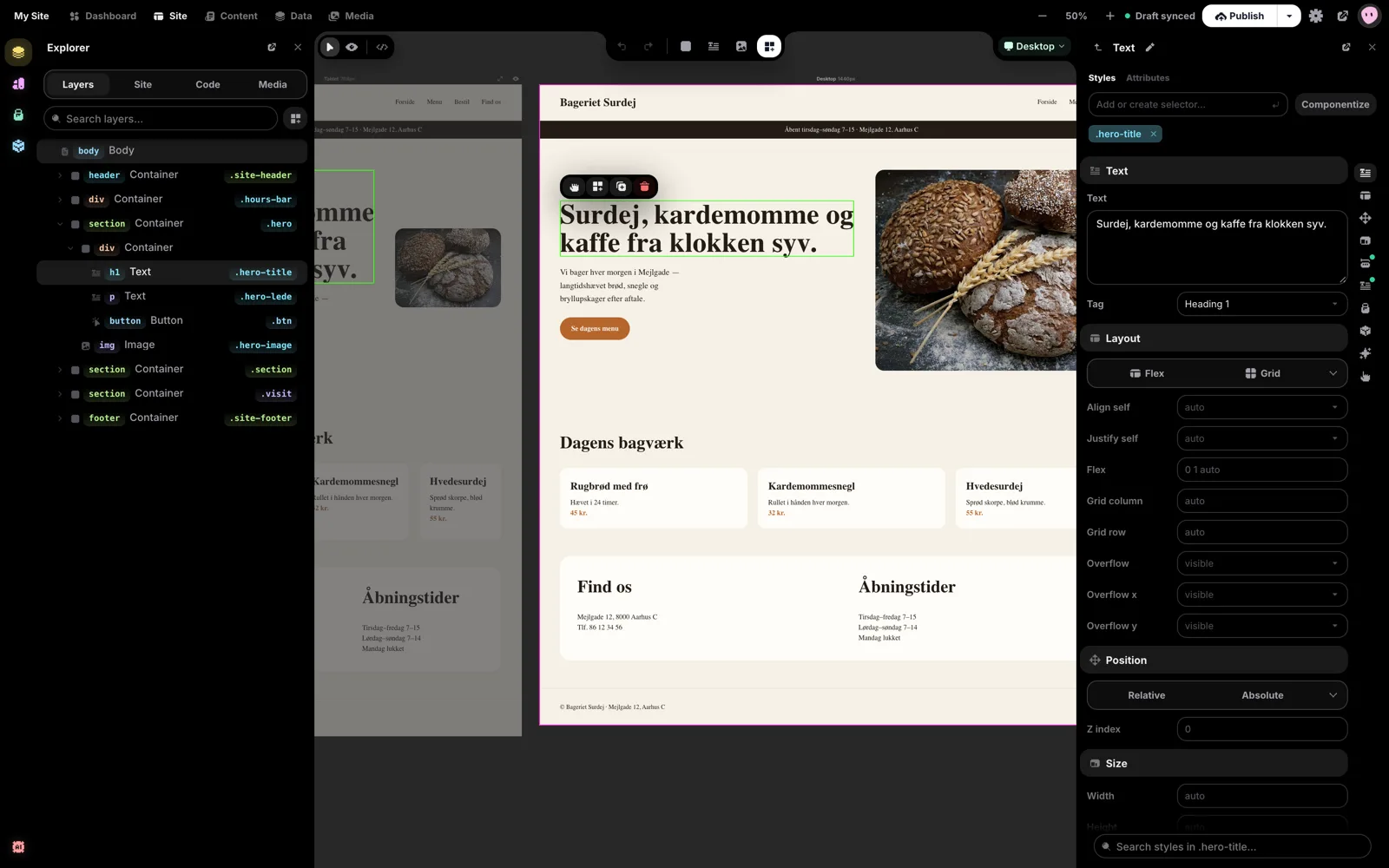The width and height of the screenshot is (1389, 868).
Task: Click the highlighted add-element grid button
Action: (769, 47)
